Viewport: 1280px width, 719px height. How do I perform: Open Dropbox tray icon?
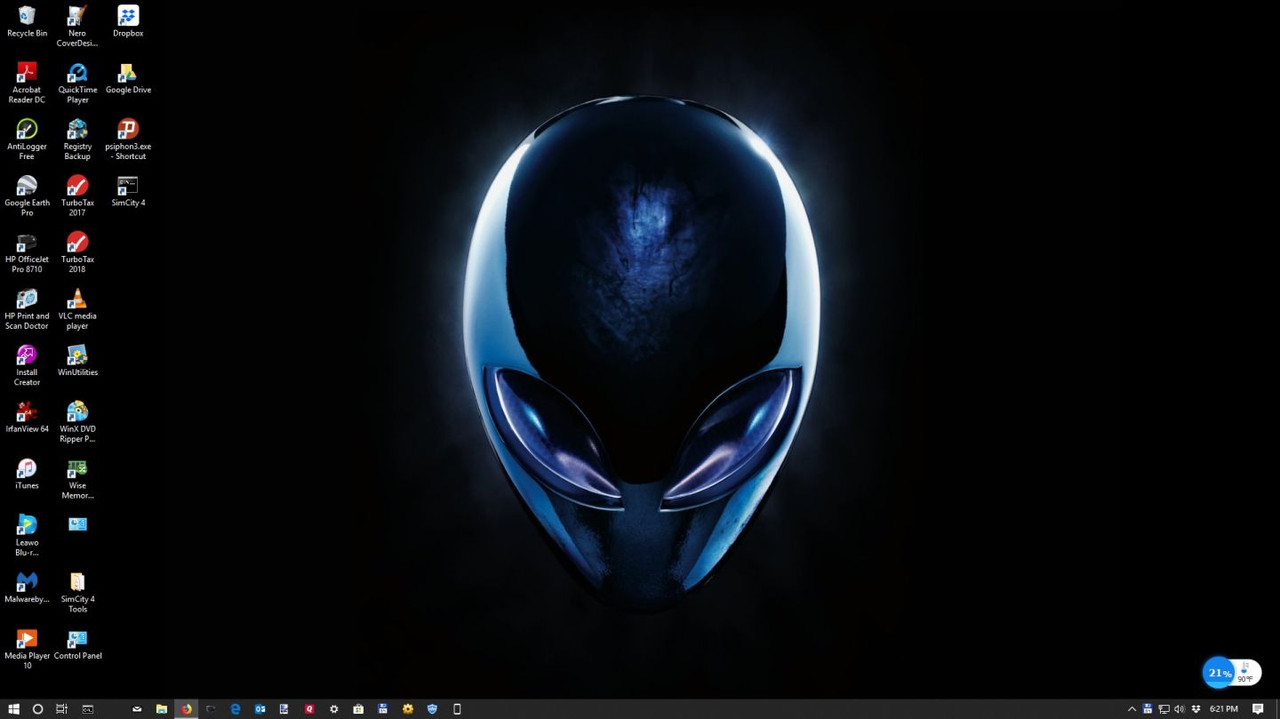(1196, 709)
